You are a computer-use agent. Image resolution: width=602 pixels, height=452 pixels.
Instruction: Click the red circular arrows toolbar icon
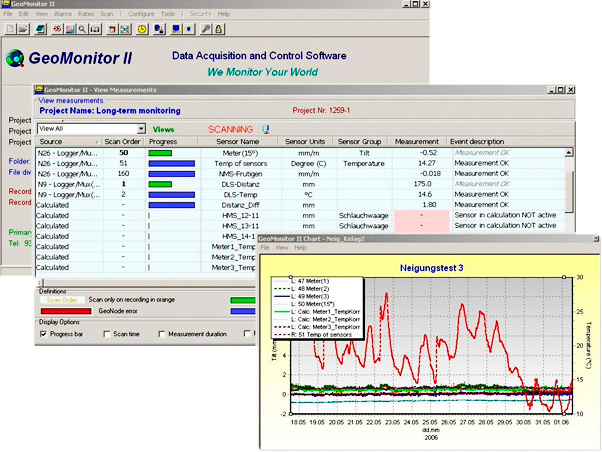pos(58,29)
